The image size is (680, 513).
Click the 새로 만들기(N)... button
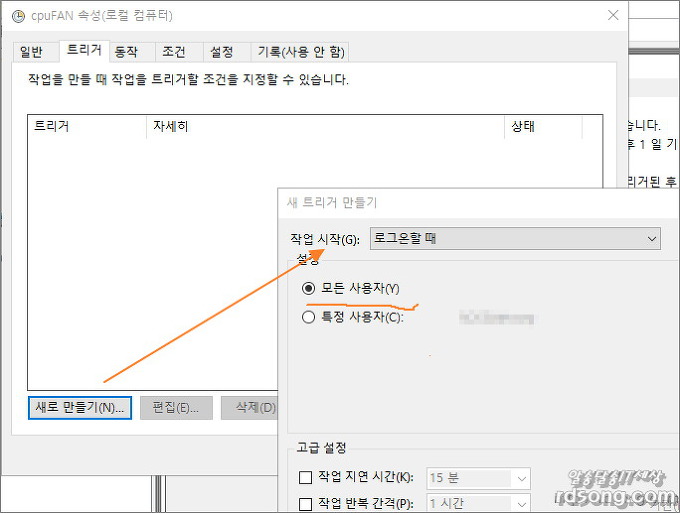pos(80,408)
